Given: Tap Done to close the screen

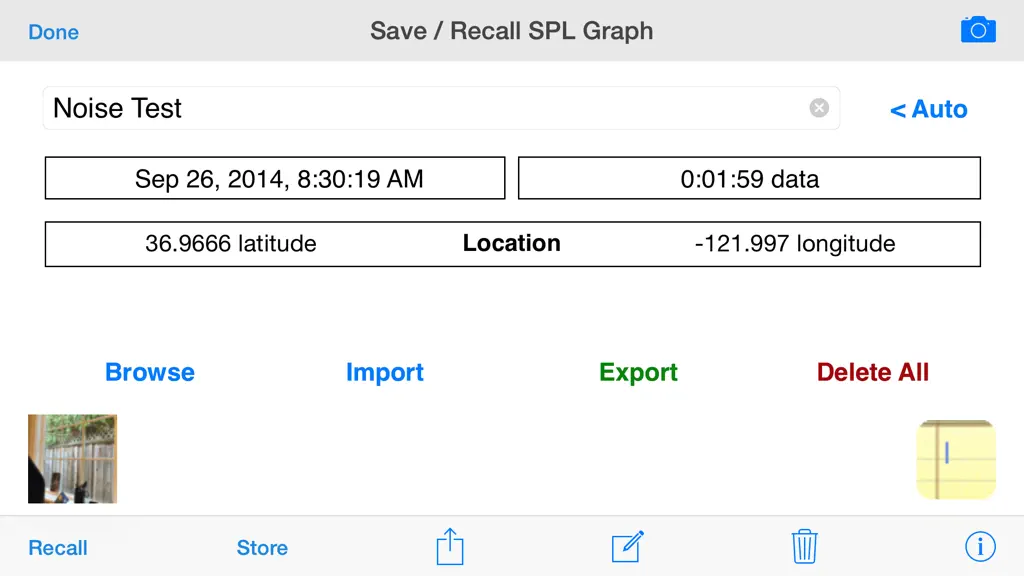Looking at the screenshot, I should point(54,32).
